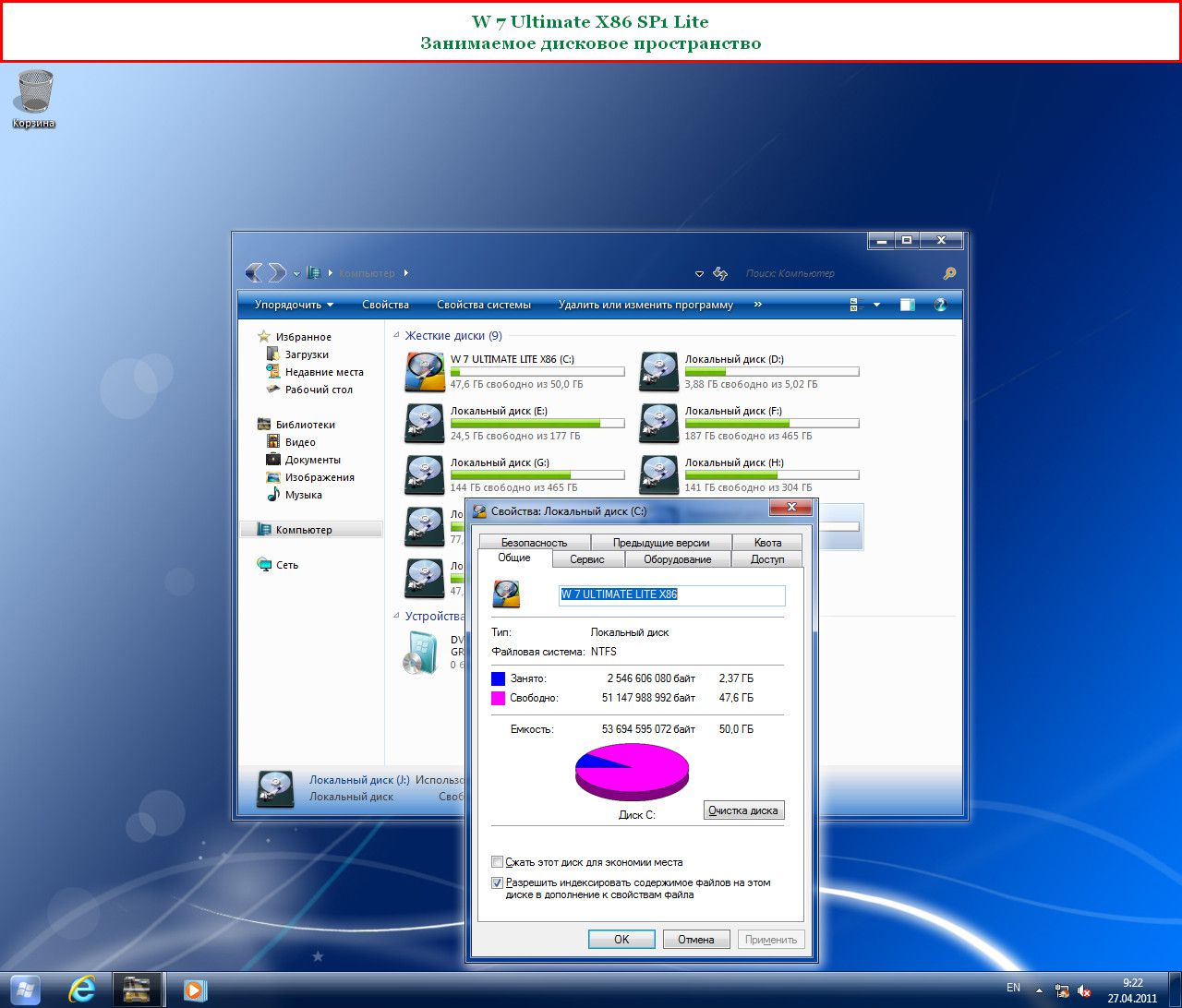Select the Локальный диск (D:) drive icon
The width and height of the screenshot is (1182, 1008).
point(659,372)
